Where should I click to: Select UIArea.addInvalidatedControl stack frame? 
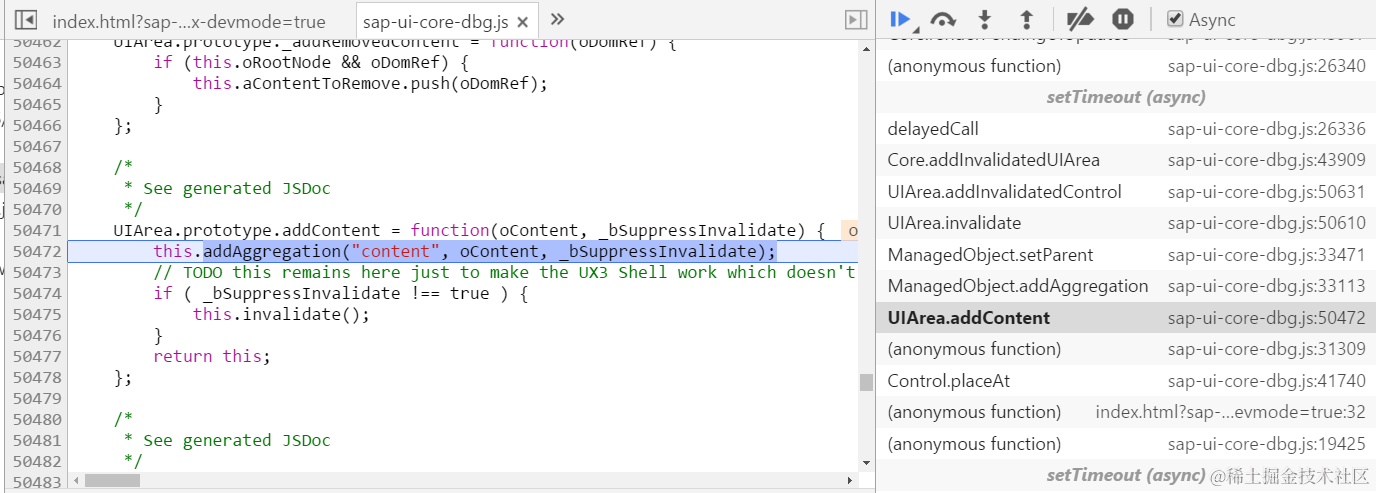[1125, 192]
